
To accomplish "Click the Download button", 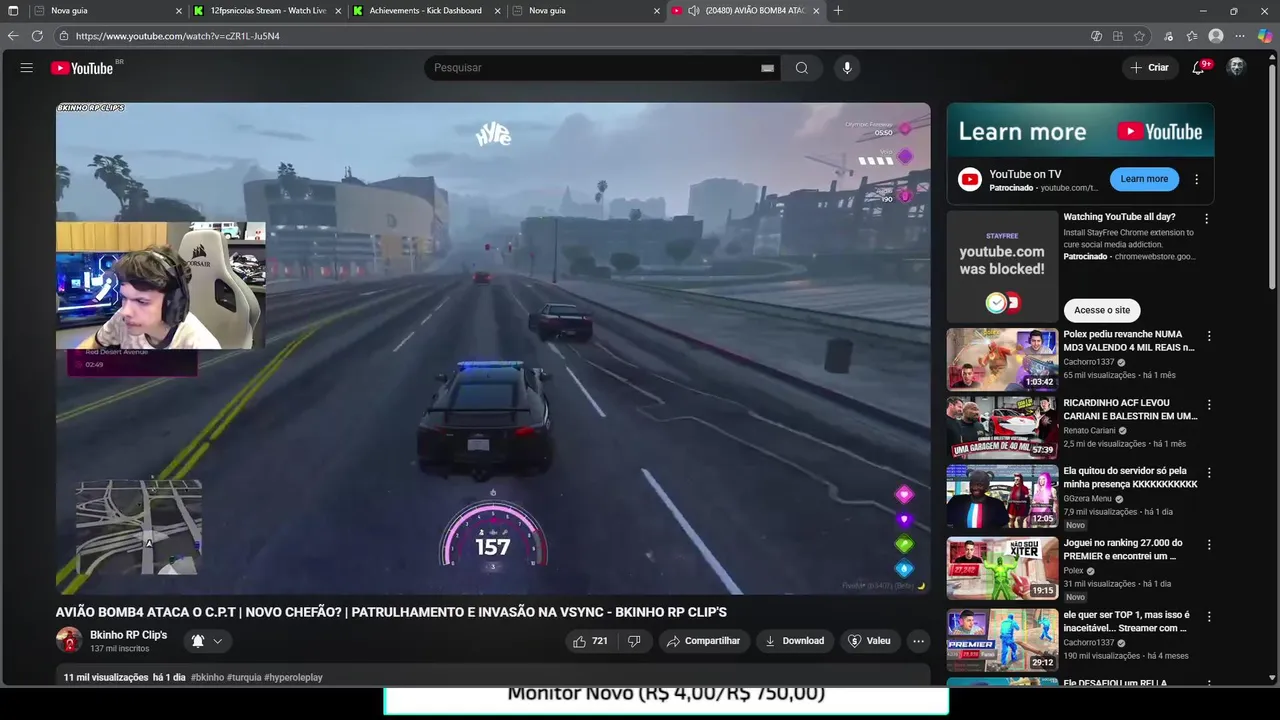I will [x=795, y=641].
